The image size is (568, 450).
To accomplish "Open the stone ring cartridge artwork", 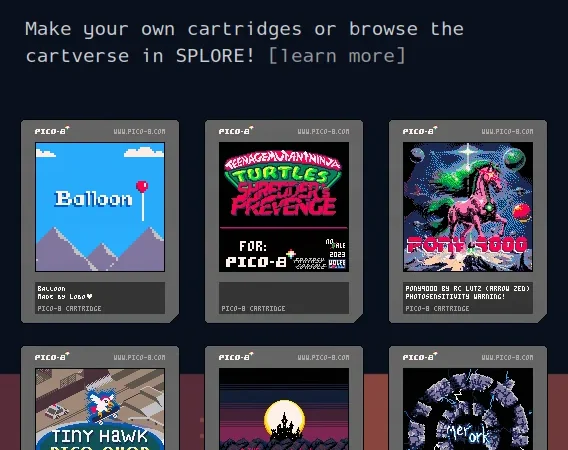I will pyautogui.click(x=468, y=409).
